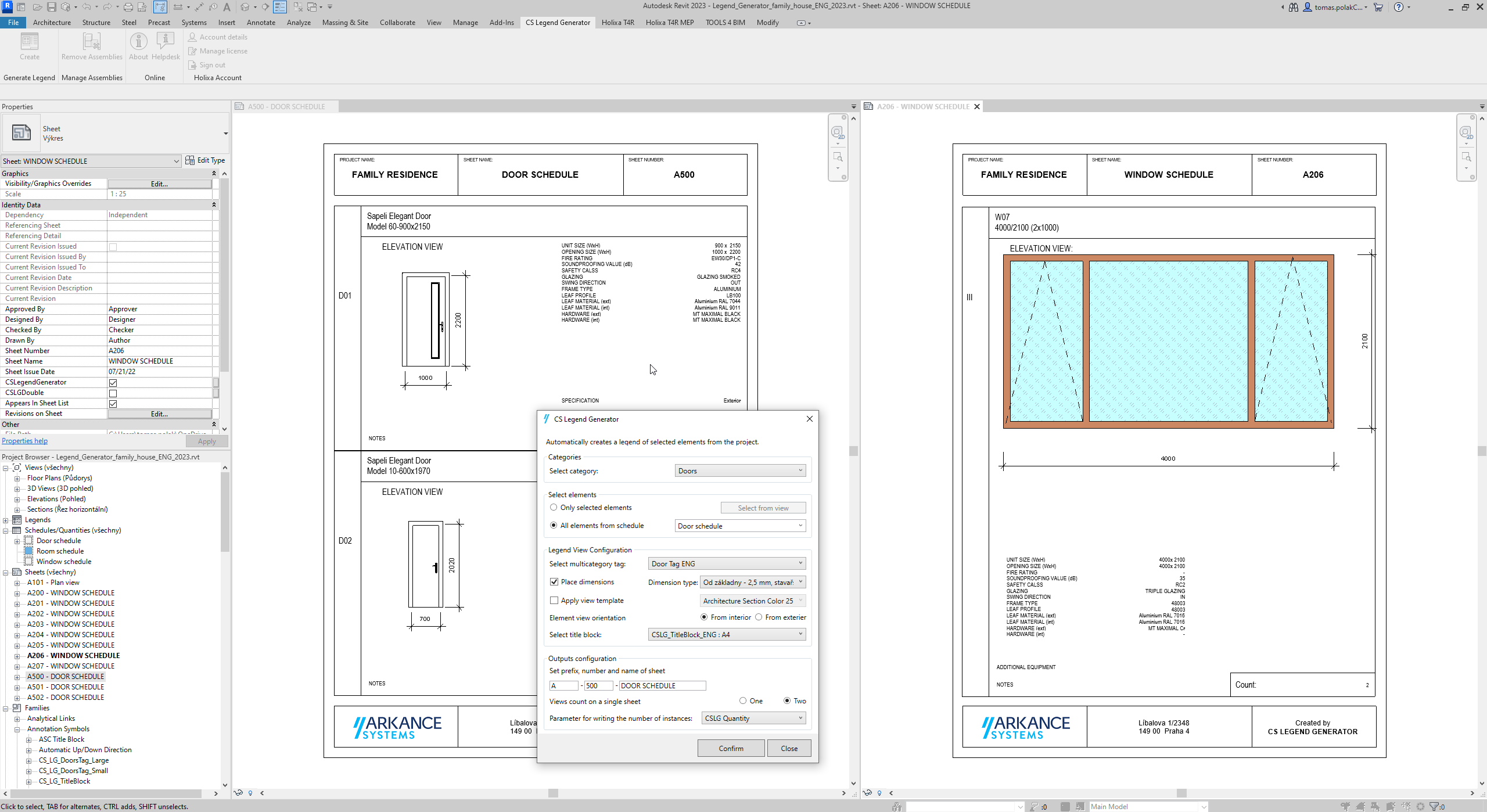1487x812 pixels.
Task: Expand the Legends node in Project Browser
Action: (6, 520)
